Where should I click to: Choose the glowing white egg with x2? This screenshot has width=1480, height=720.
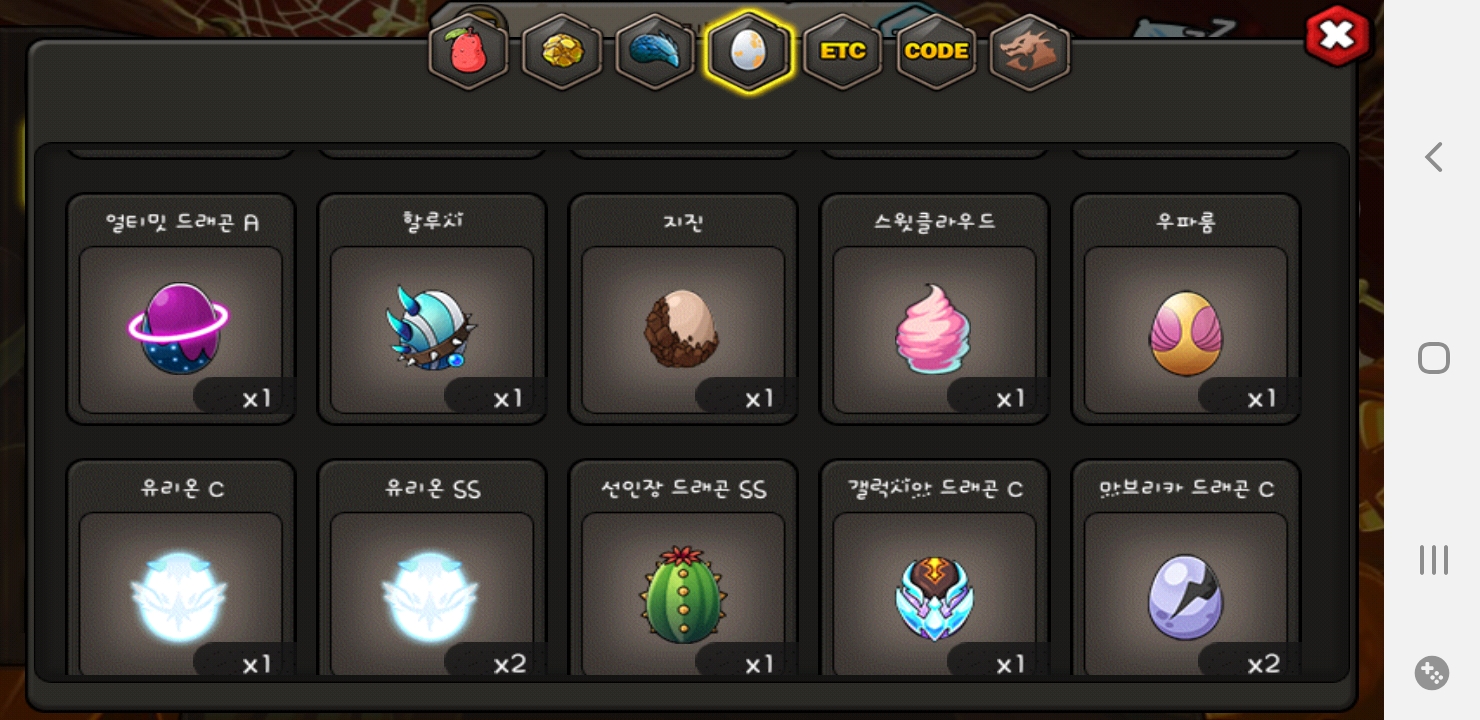(x=432, y=568)
